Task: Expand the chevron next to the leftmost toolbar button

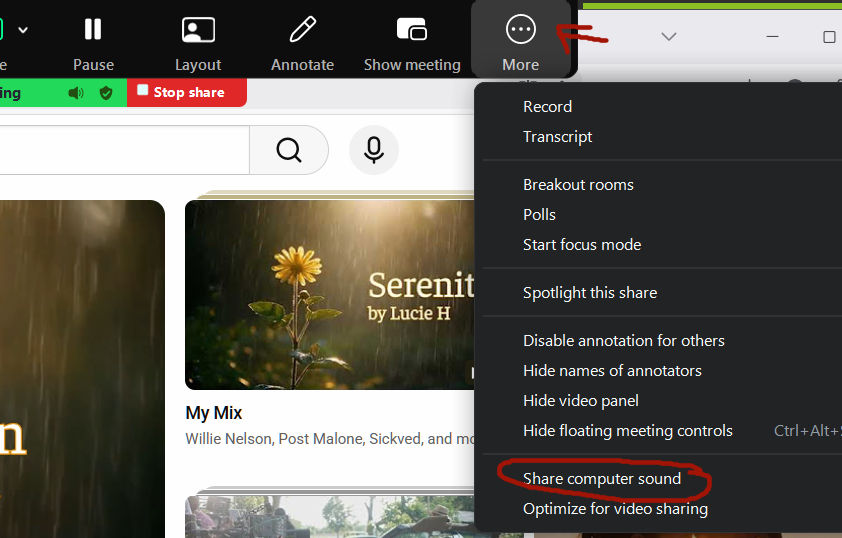Action: pos(23,30)
